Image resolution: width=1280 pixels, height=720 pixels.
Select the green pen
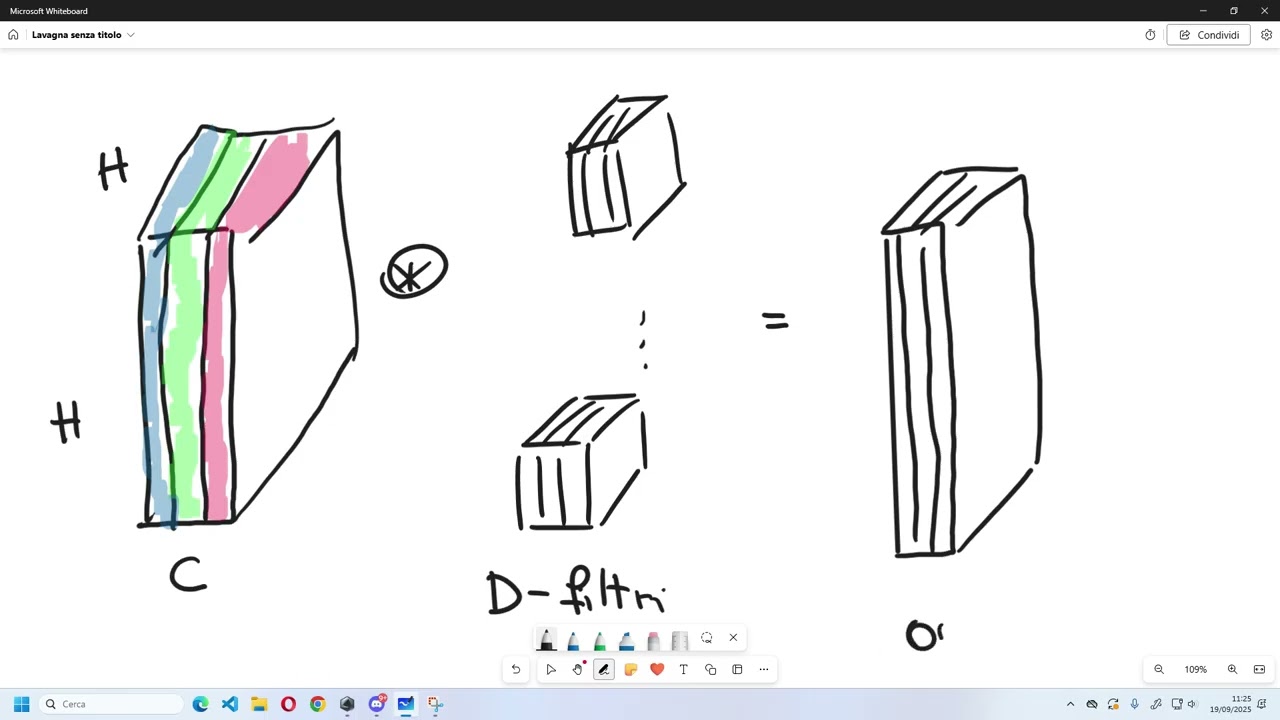point(600,639)
